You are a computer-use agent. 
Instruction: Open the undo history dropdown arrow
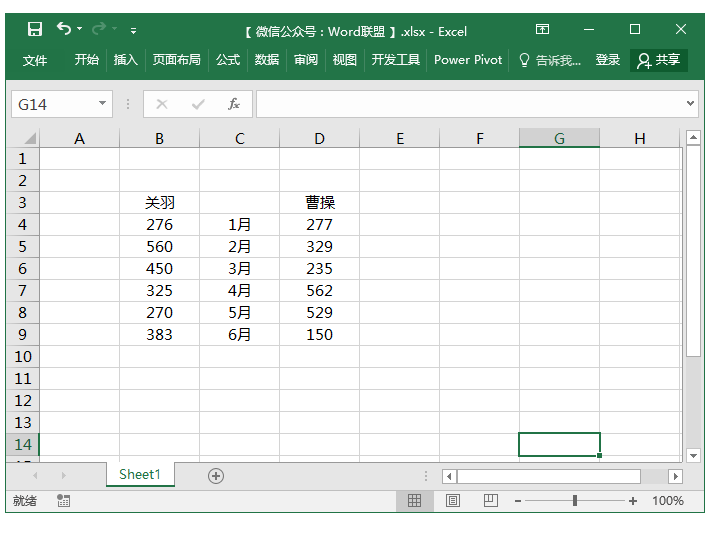coord(80,29)
